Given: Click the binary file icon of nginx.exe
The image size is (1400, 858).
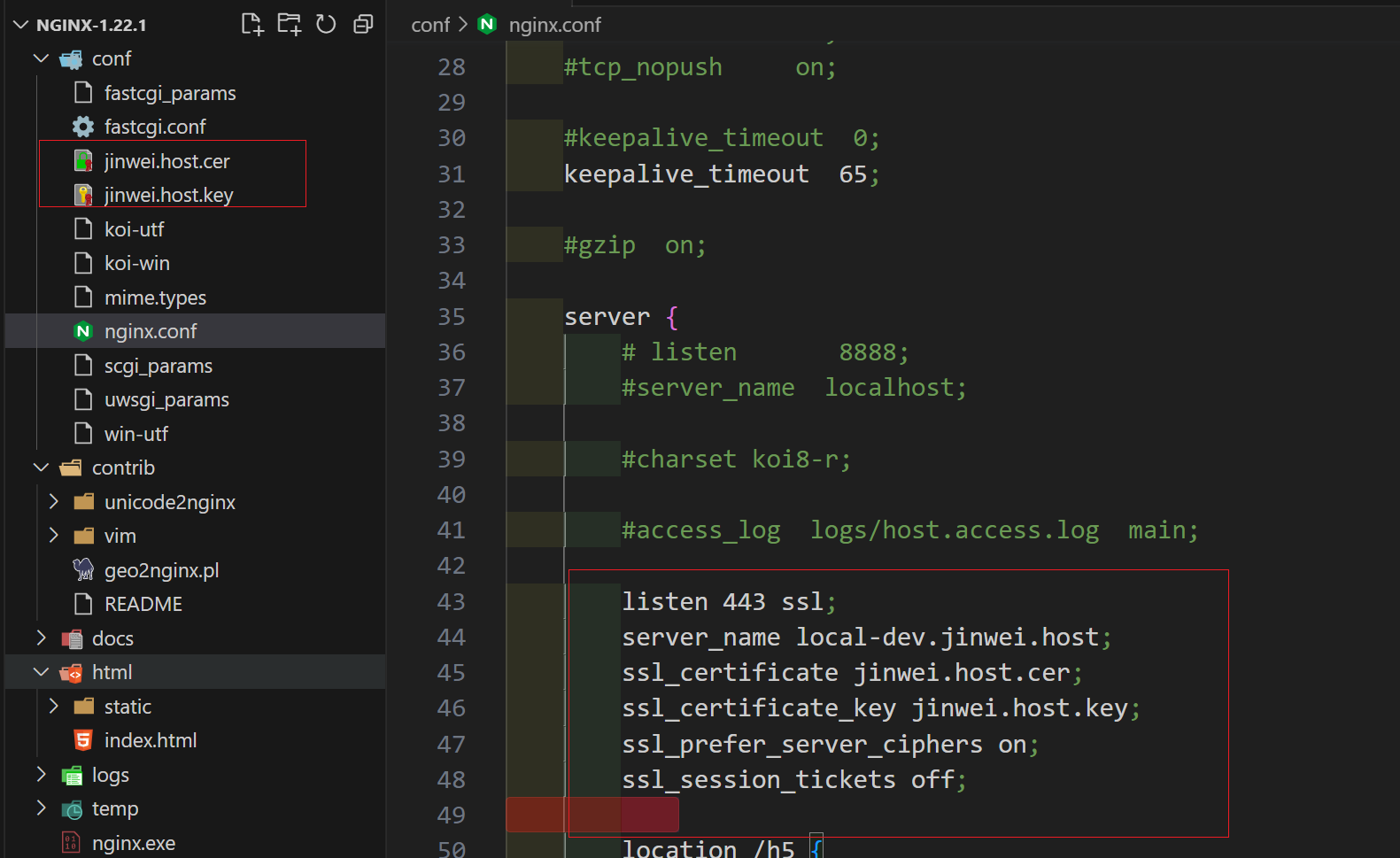Looking at the screenshot, I should [71, 843].
